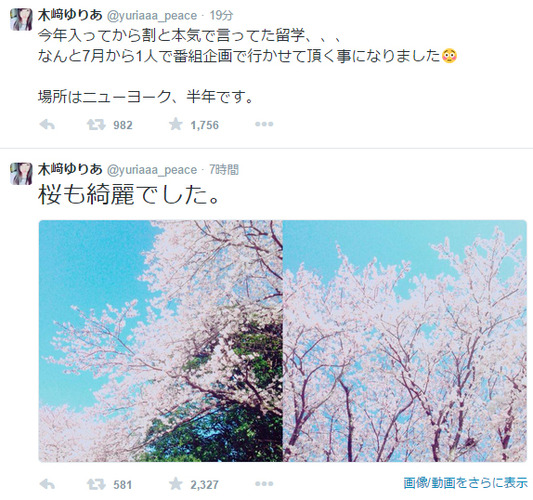This screenshot has width=533, height=500.
Task: Open the 19分 timestamp link
Action: pyautogui.click(x=221, y=15)
